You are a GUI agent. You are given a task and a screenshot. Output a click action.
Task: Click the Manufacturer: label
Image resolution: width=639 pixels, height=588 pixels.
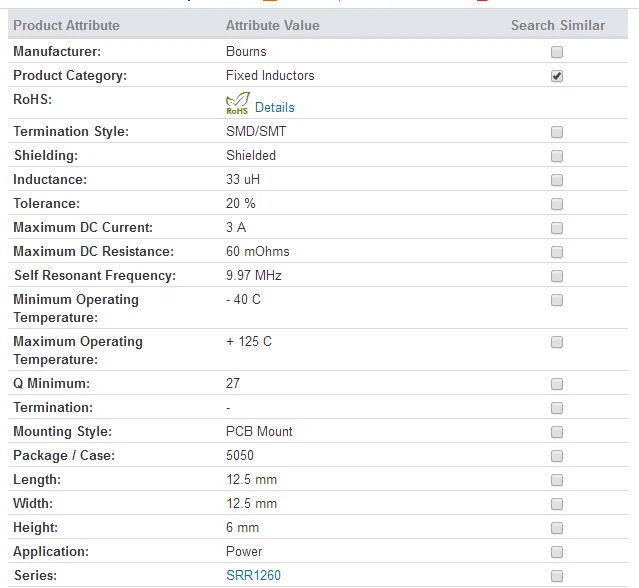tap(57, 51)
